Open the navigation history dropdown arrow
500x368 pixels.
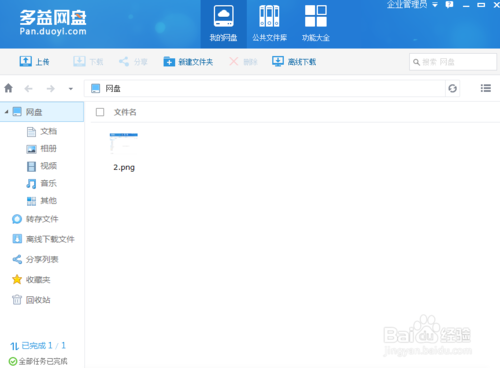point(71,89)
